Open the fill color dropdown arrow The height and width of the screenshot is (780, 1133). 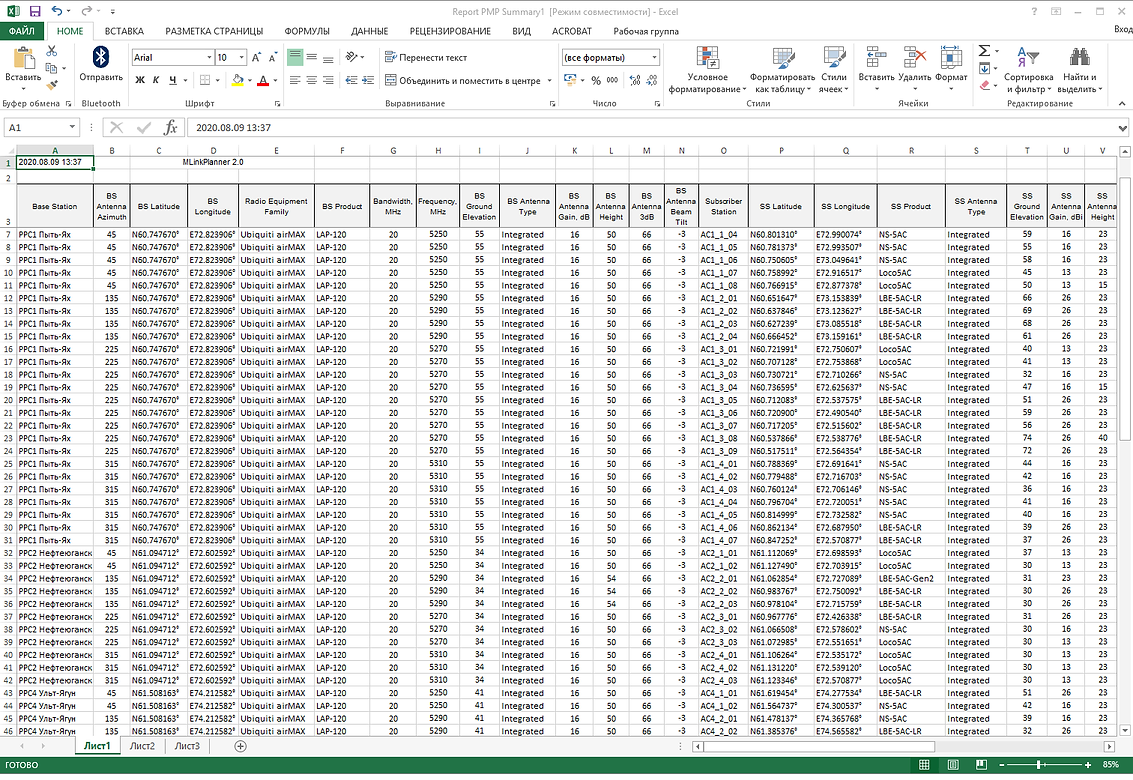249,80
